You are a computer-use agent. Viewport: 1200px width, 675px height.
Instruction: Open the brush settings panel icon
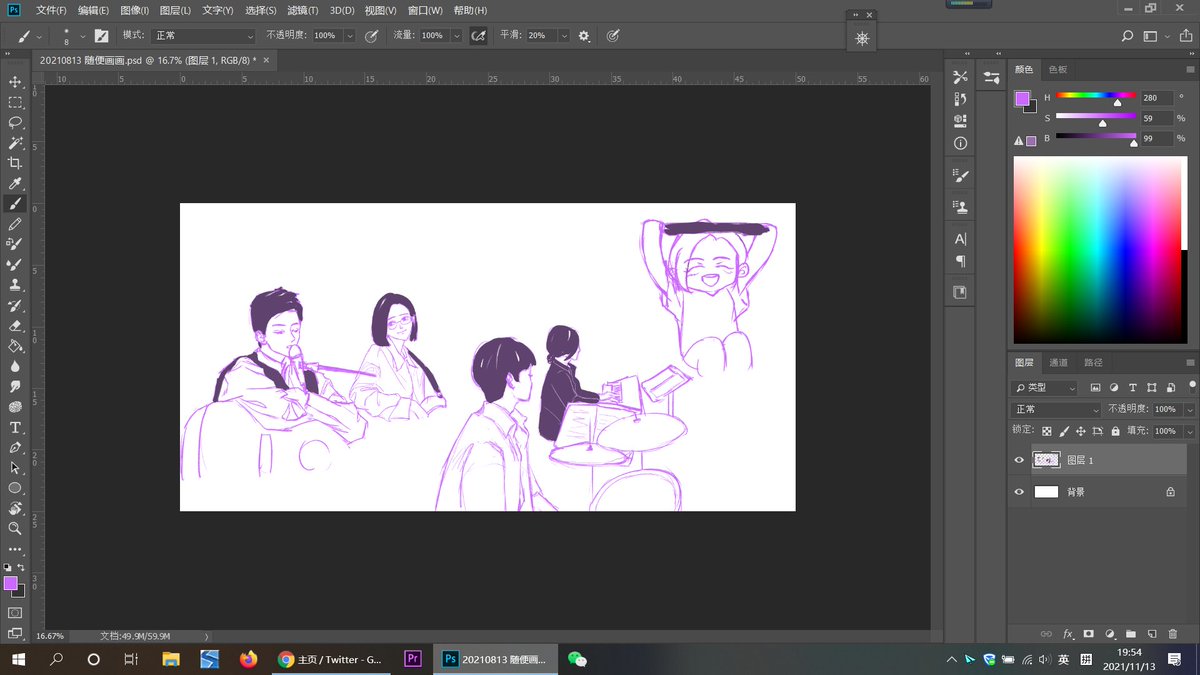101,35
